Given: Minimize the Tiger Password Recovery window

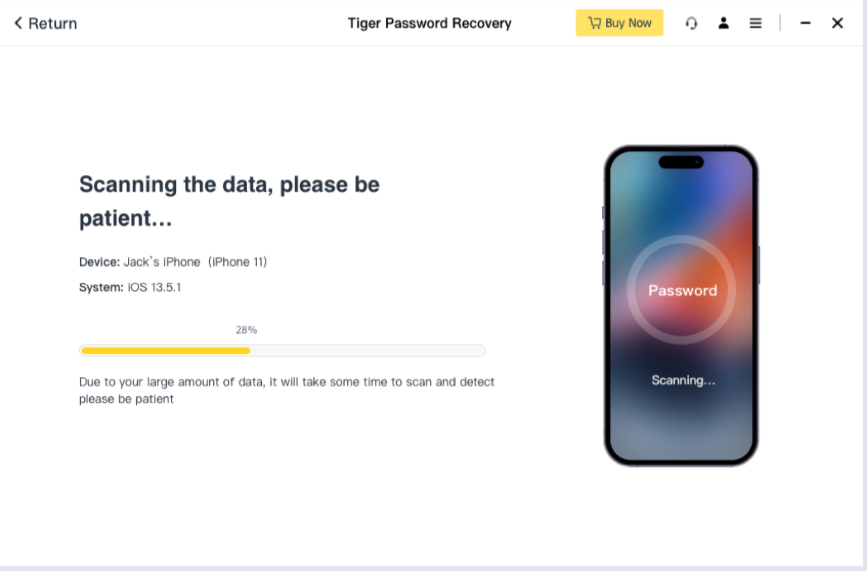Looking at the screenshot, I should pyautogui.click(x=805, y=23).
